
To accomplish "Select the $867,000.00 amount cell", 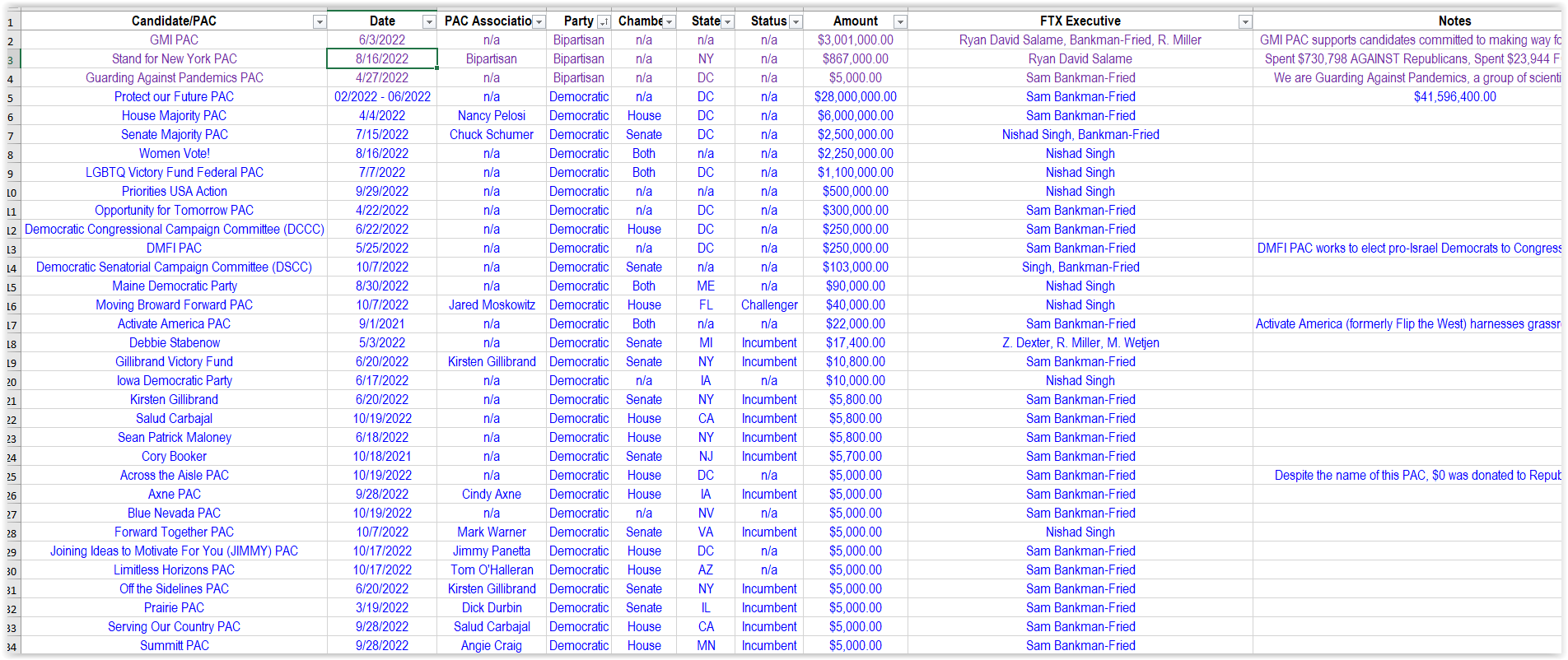I will [x=856, y=59].
